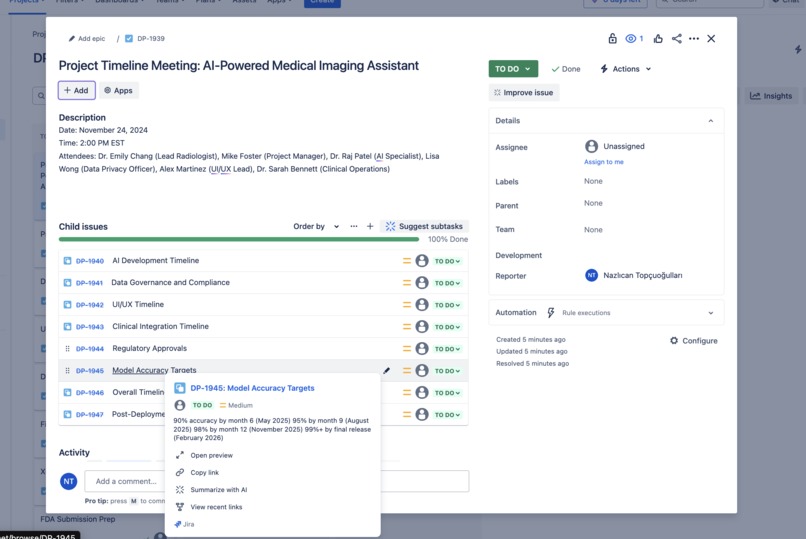The width and height of the screenshot is (806, 539).
Task: Expand the Automation section chevron
Action: [711, 313]
